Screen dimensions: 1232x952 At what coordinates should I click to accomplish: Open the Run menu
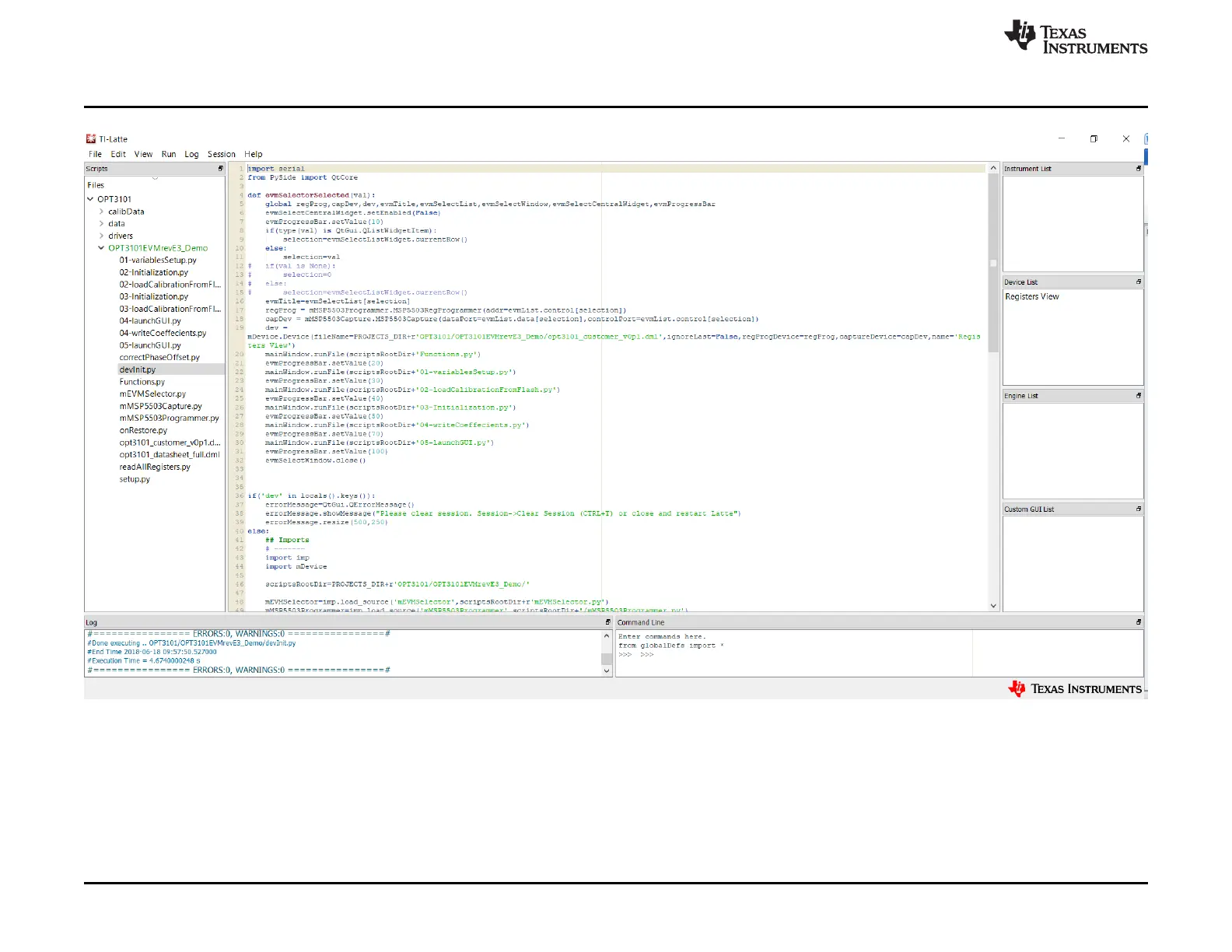[x=169, y=154]
